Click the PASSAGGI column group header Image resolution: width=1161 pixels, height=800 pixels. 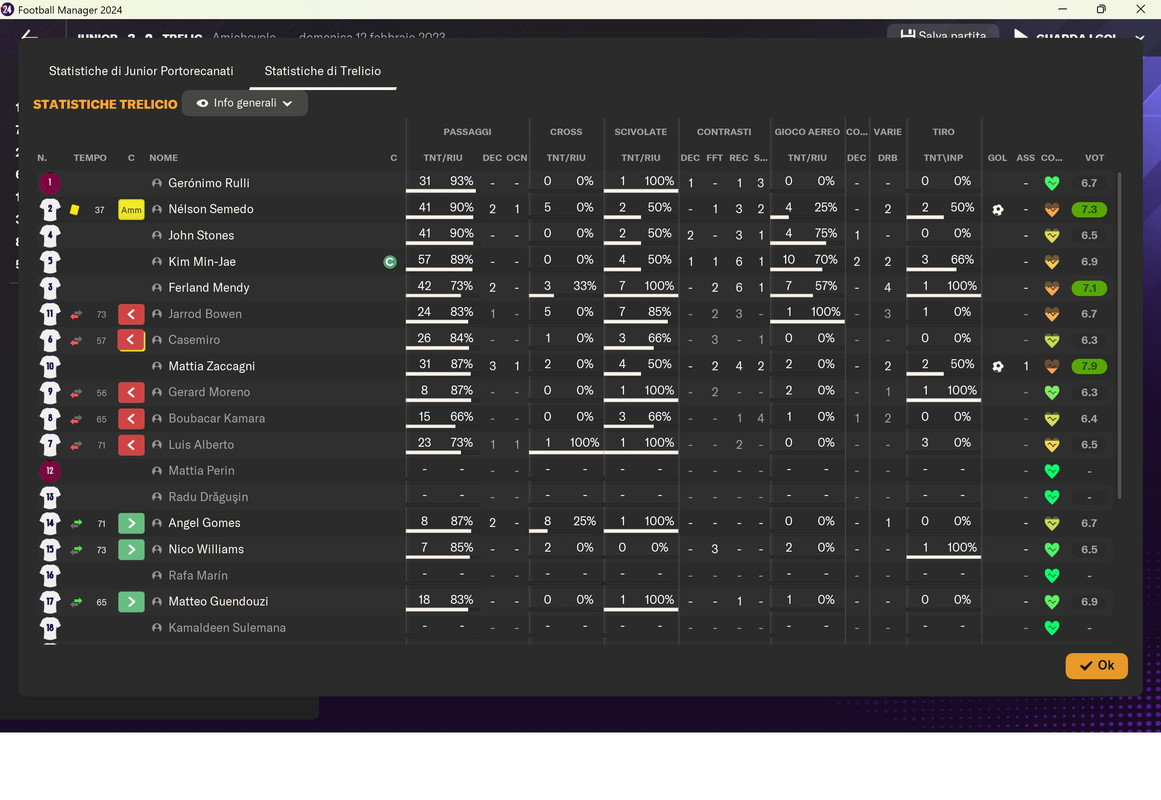click(467, 132)
